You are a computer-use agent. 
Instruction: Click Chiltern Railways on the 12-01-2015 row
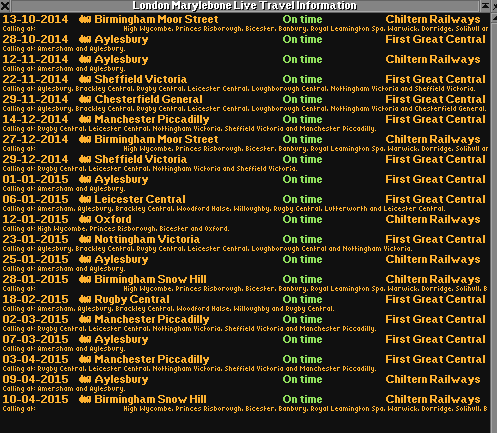(x=433, y=219)
